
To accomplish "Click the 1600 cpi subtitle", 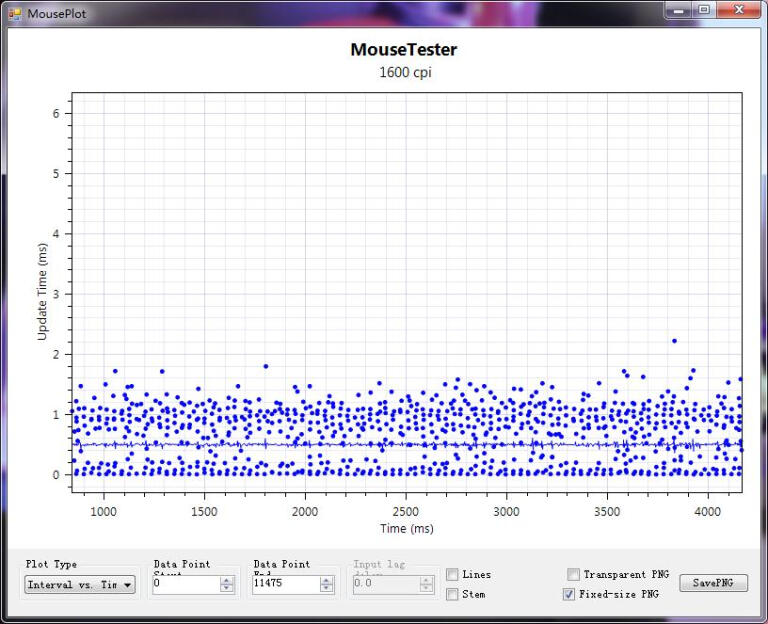I will [x=405, y=72].
